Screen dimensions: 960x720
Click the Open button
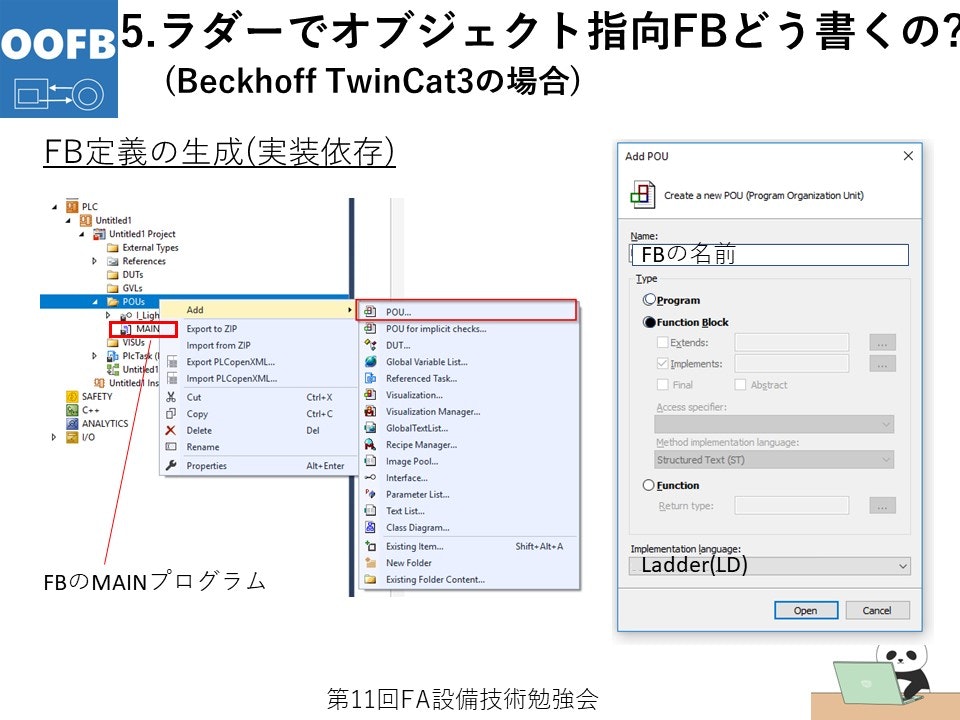coord(806,610)
